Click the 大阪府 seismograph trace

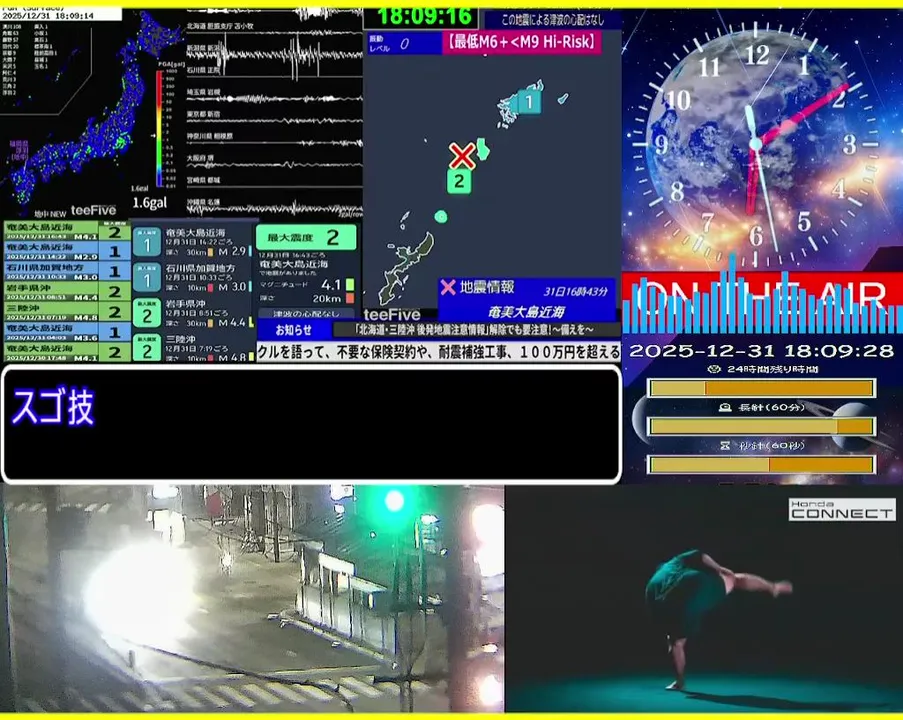click(x=274, y=164)
